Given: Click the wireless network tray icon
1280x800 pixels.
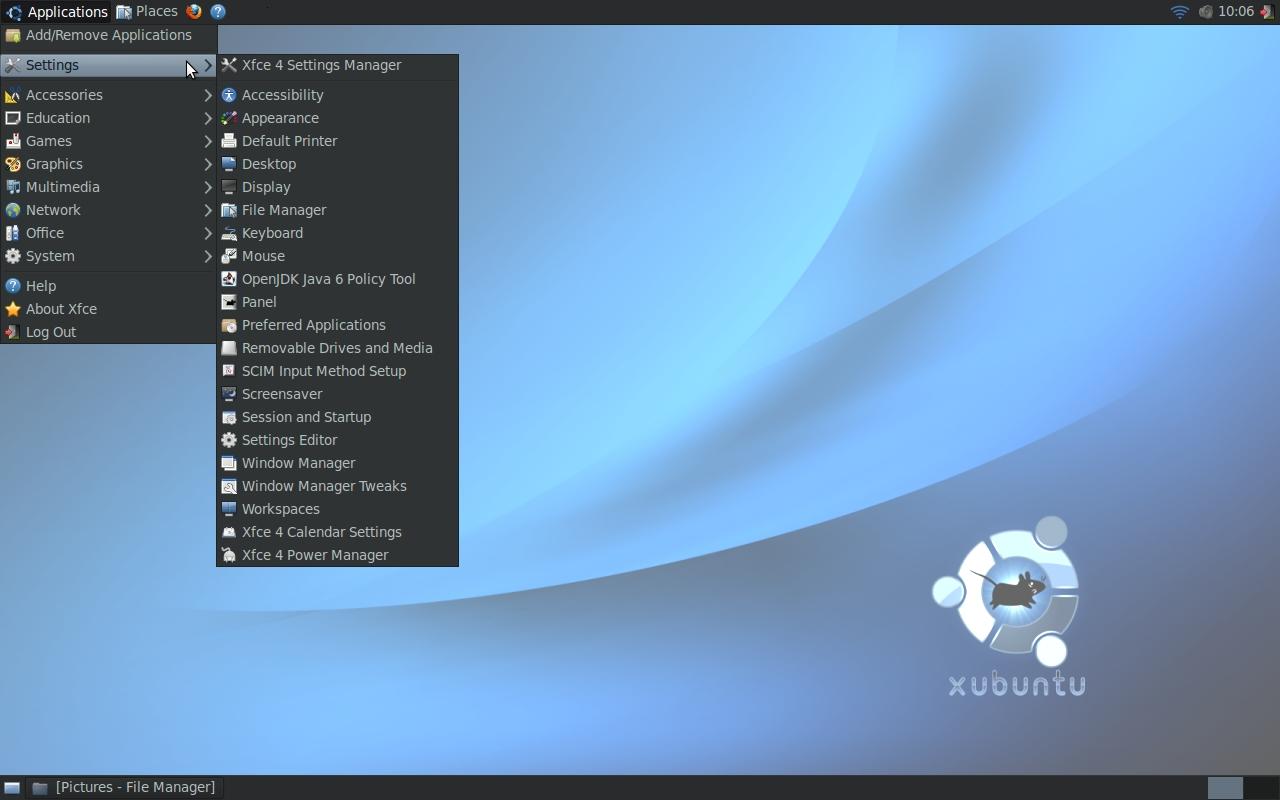Looking at the screenshot, I should [x=1179, y=11].
